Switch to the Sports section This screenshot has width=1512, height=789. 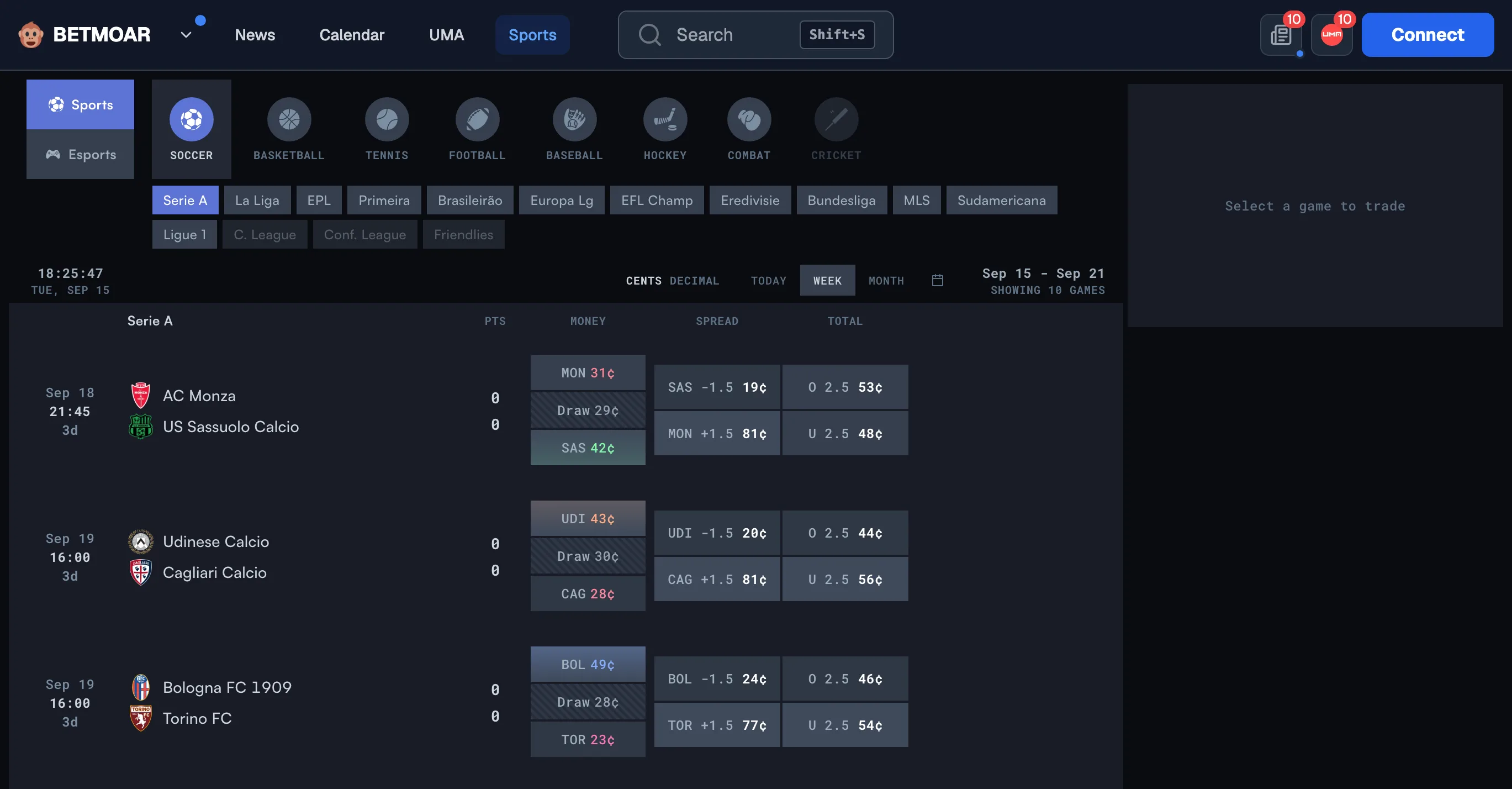click(81, 104)
